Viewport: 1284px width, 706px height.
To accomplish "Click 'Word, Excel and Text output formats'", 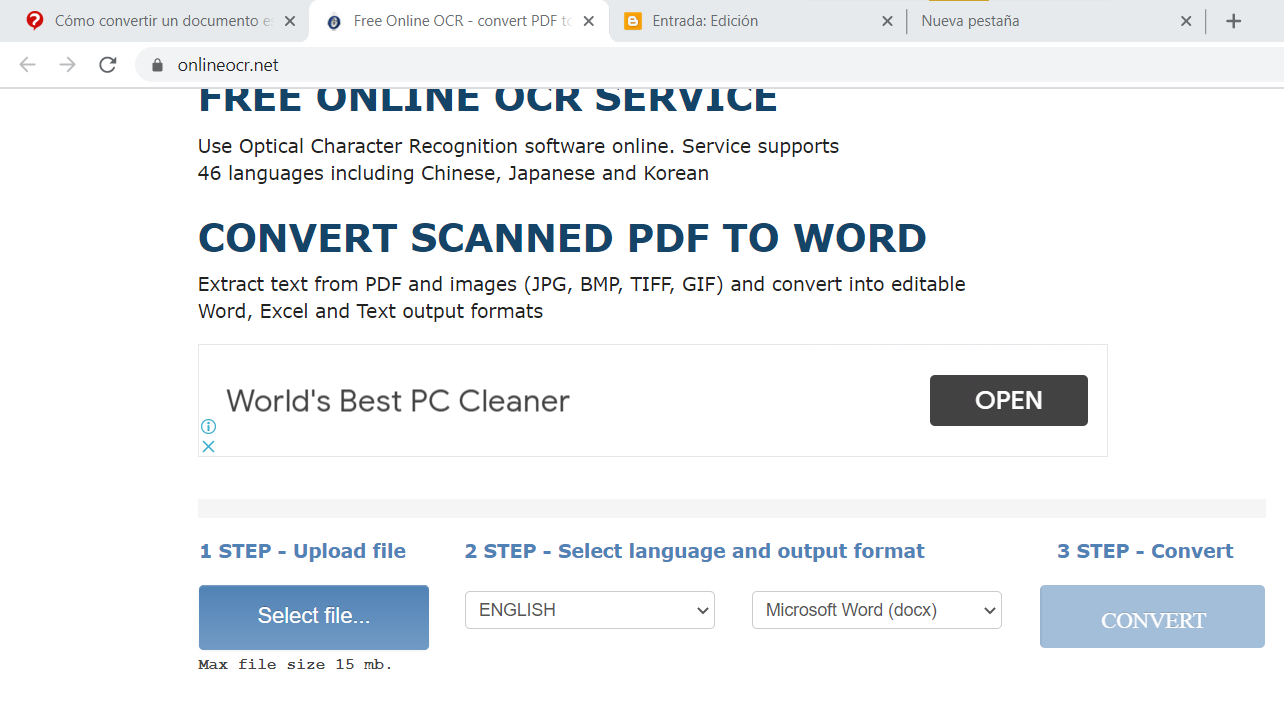I will click(x=370, y=311).
